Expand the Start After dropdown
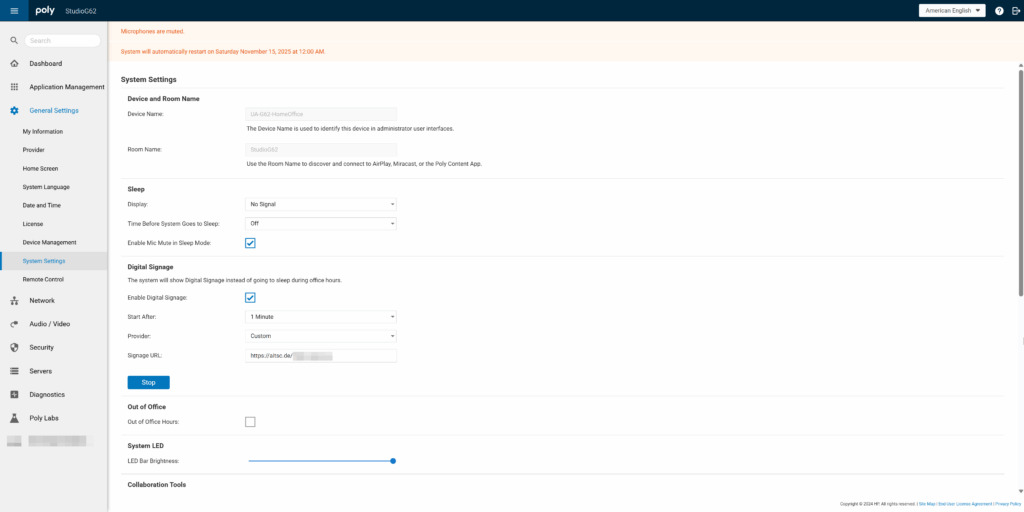The height and width of the screenshot is (512, 1024). point(321,317)
